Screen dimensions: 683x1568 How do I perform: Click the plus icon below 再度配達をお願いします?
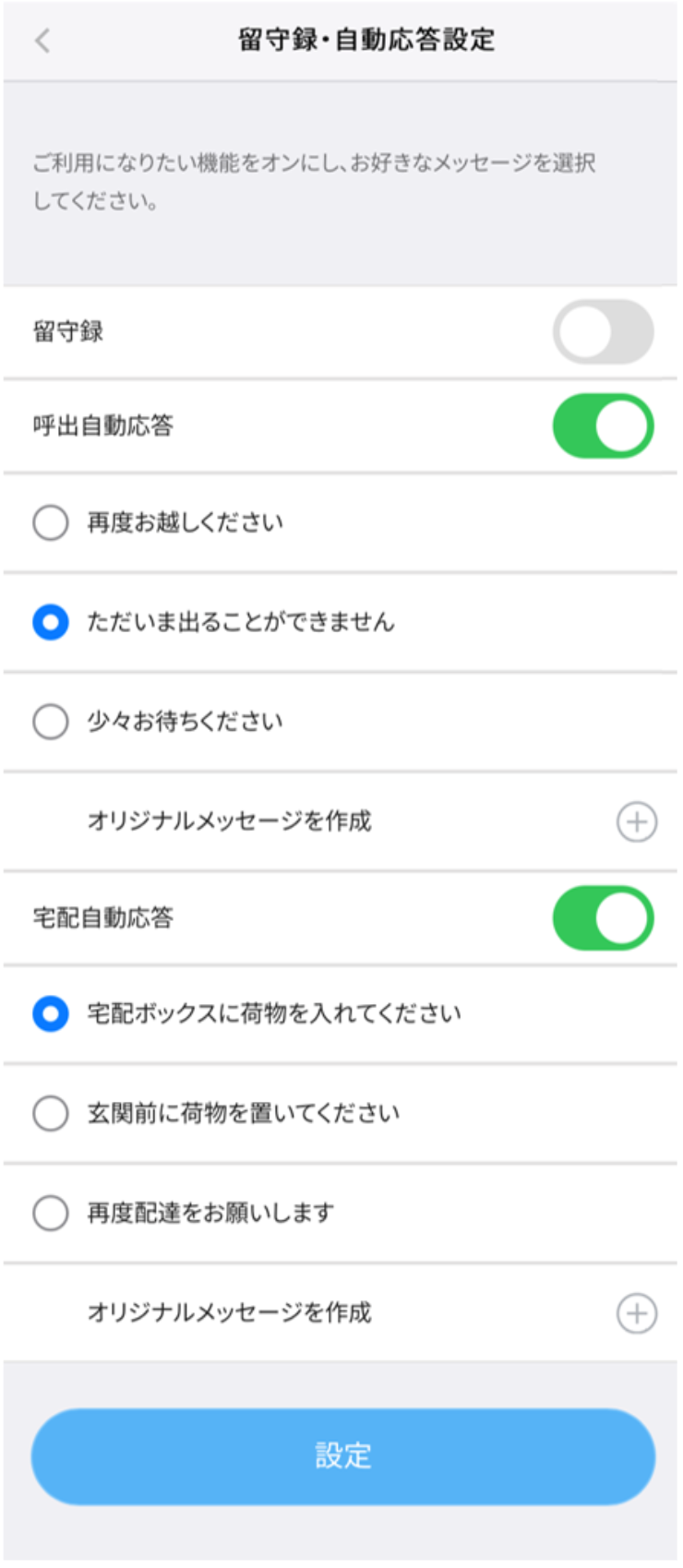[637, 1313]
